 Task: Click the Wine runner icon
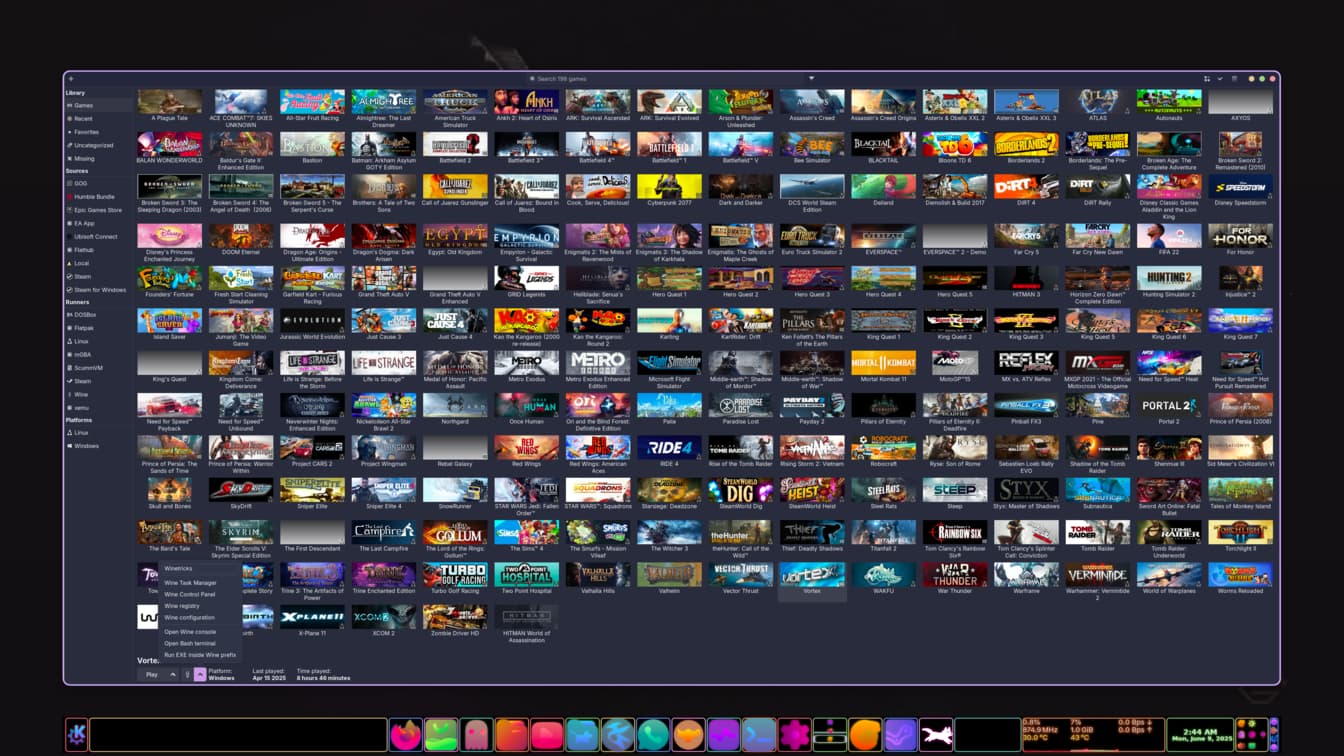[x=69, y=394]
